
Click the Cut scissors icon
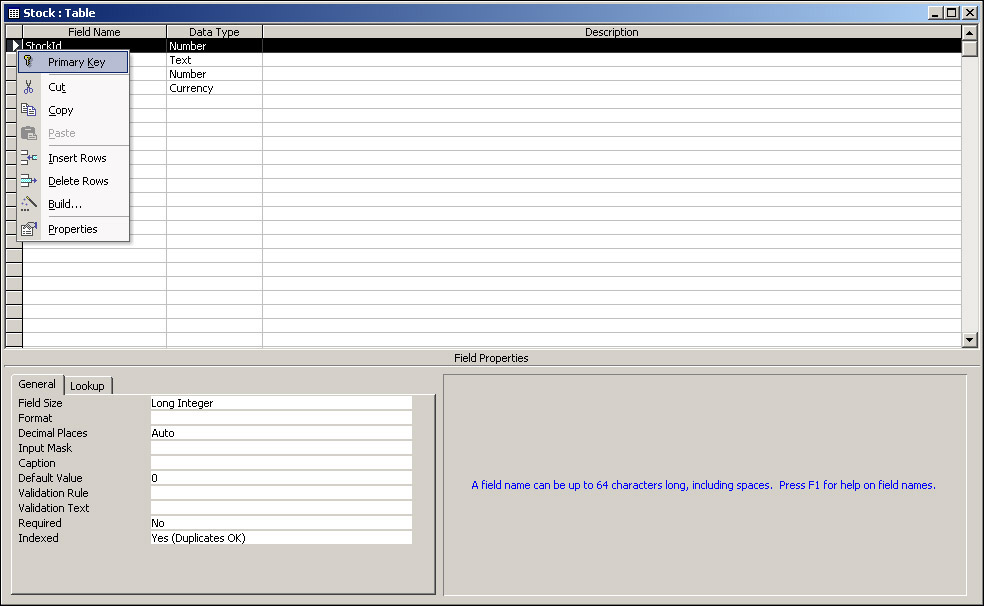coord(29,87)
